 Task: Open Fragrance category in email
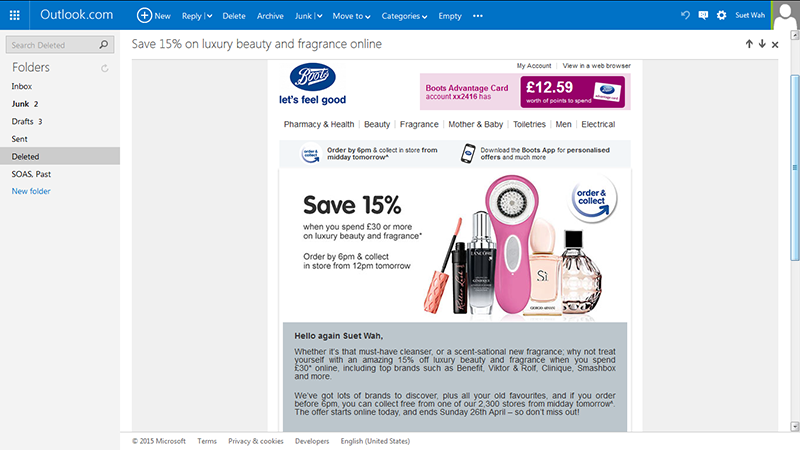pyautogui.click(x=419, y=124)
